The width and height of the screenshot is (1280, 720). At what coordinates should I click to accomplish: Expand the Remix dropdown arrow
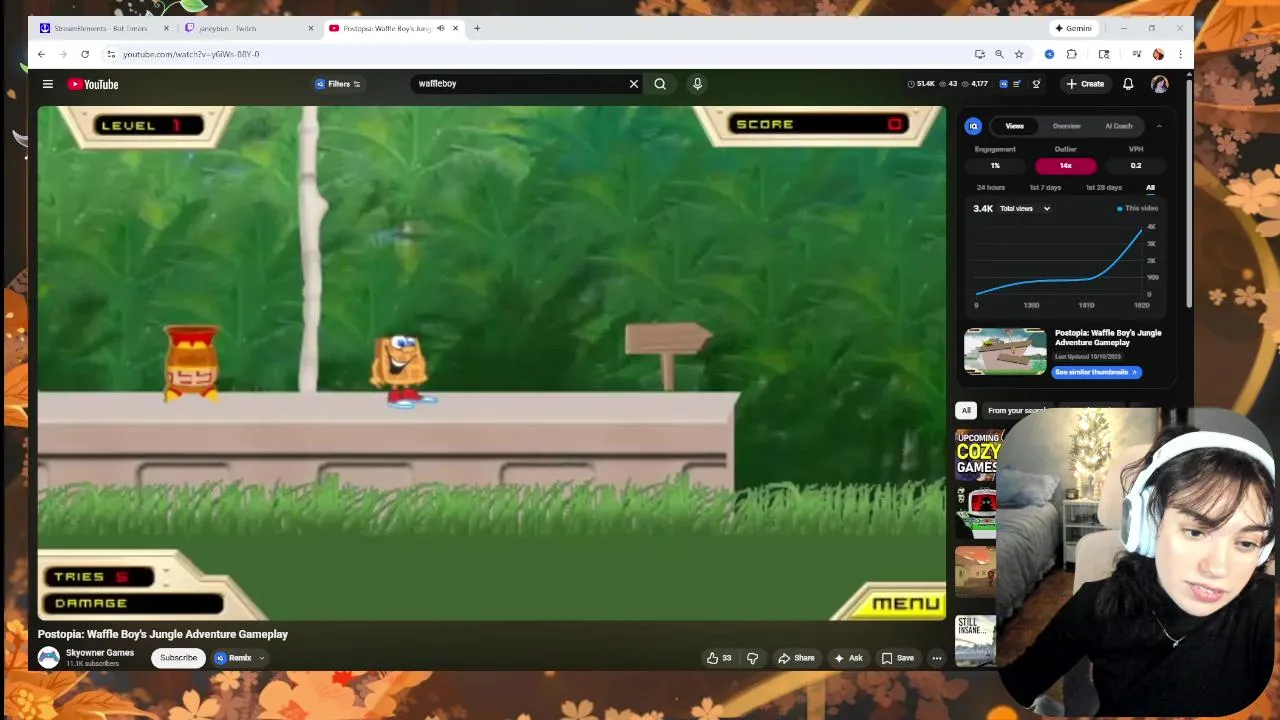pos(262,658)
